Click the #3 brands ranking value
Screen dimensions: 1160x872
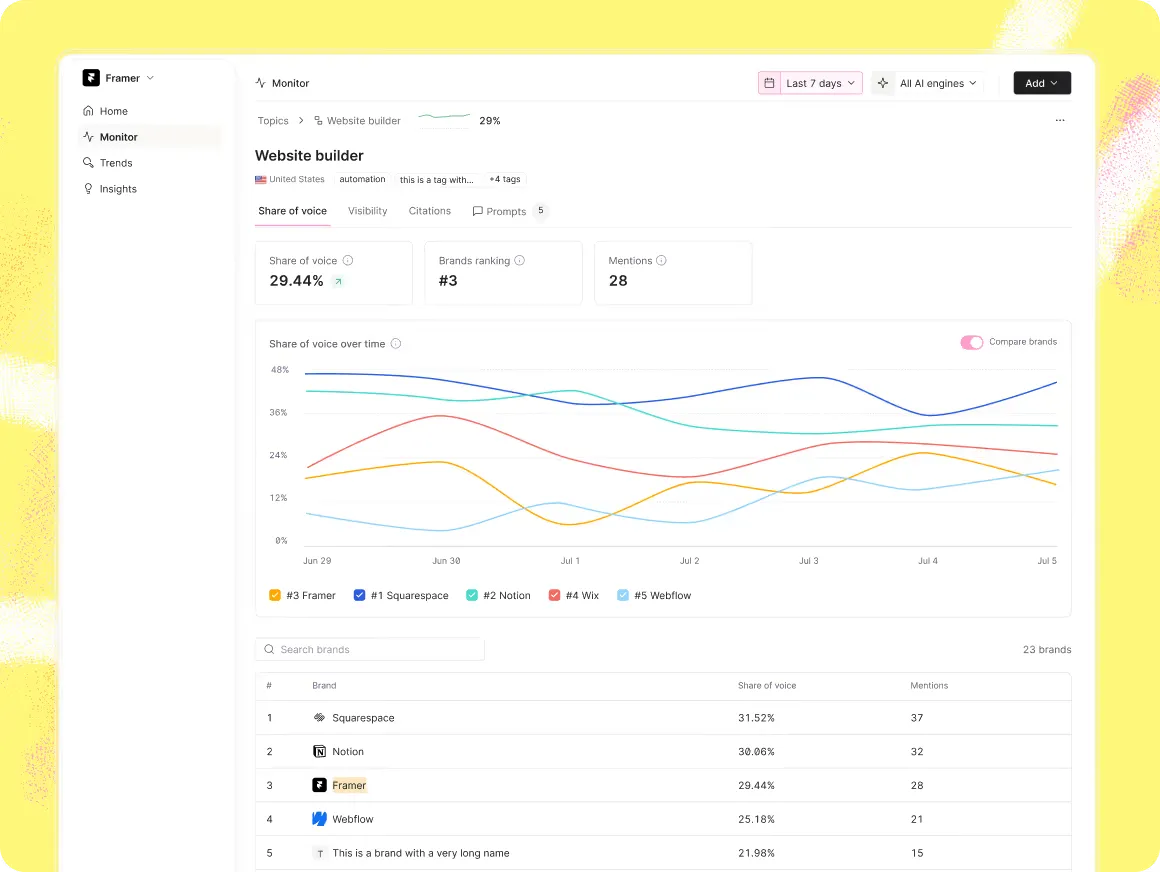pos(448,281)
